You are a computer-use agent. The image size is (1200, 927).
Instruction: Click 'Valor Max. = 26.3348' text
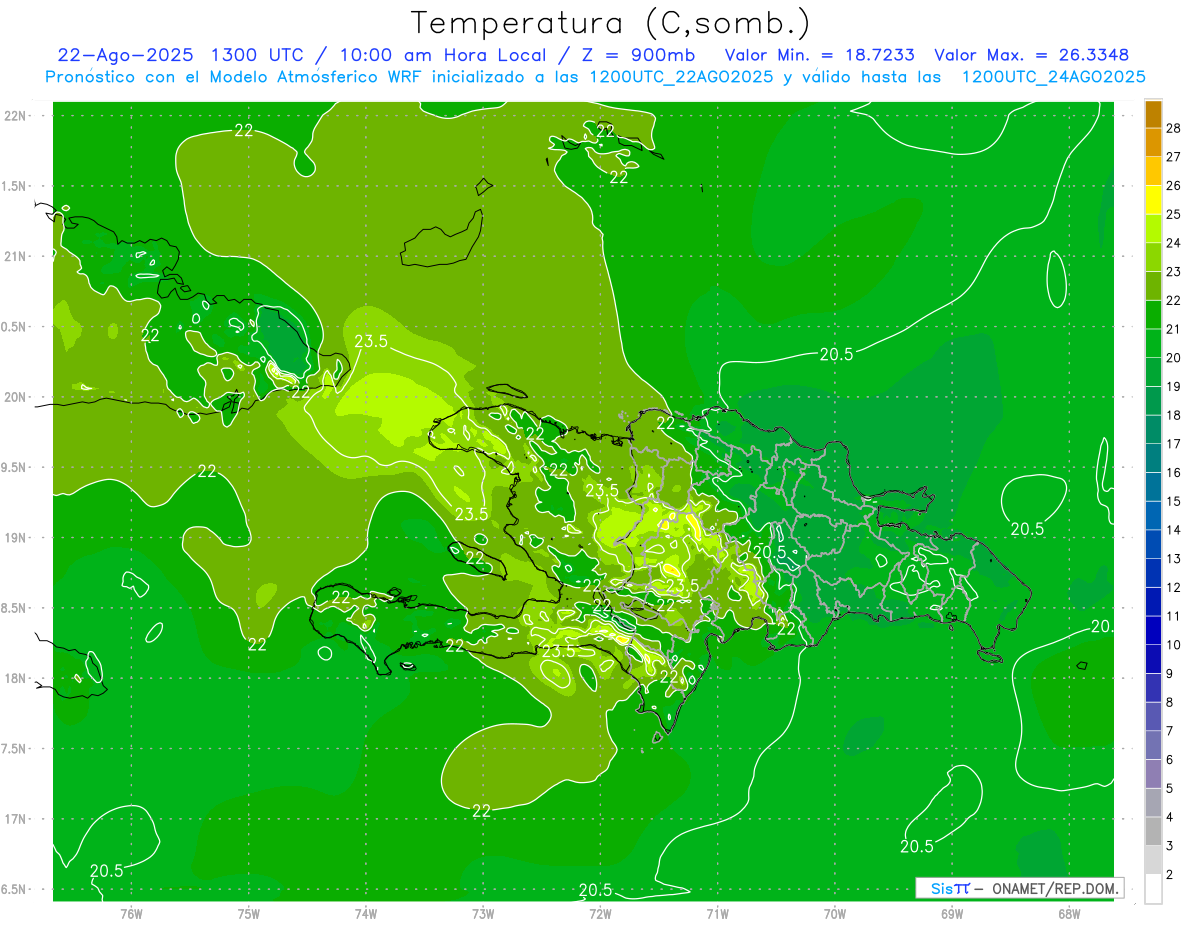tap(1032, 55)
